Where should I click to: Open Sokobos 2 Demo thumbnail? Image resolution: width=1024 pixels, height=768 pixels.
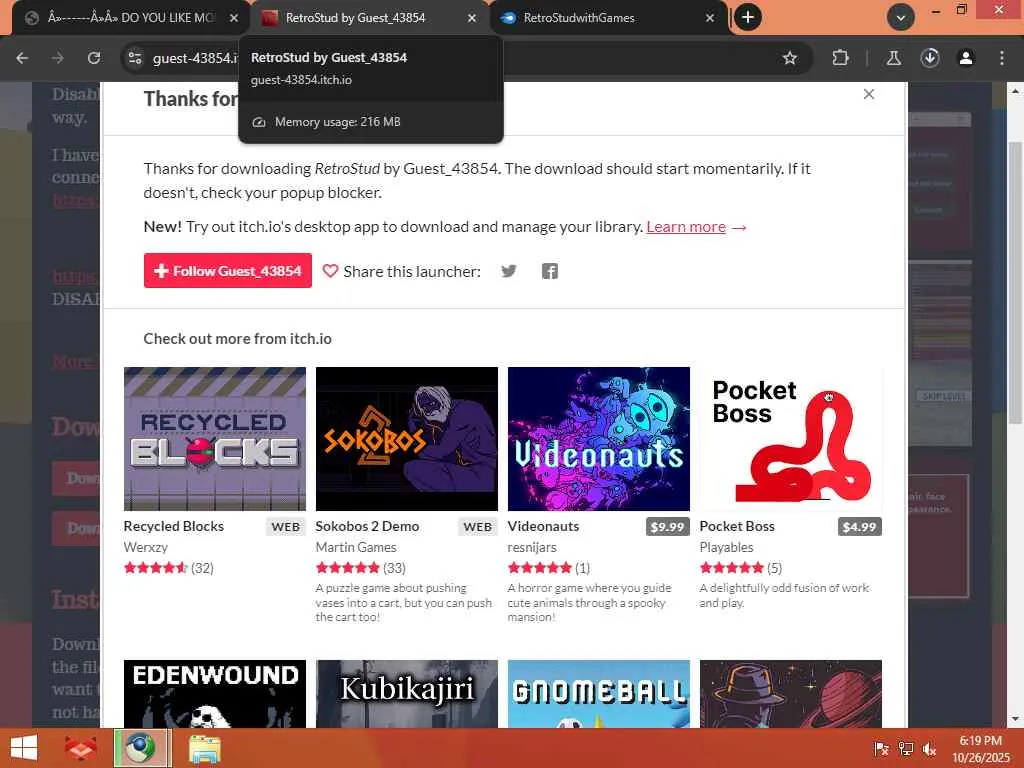(407, 439)
